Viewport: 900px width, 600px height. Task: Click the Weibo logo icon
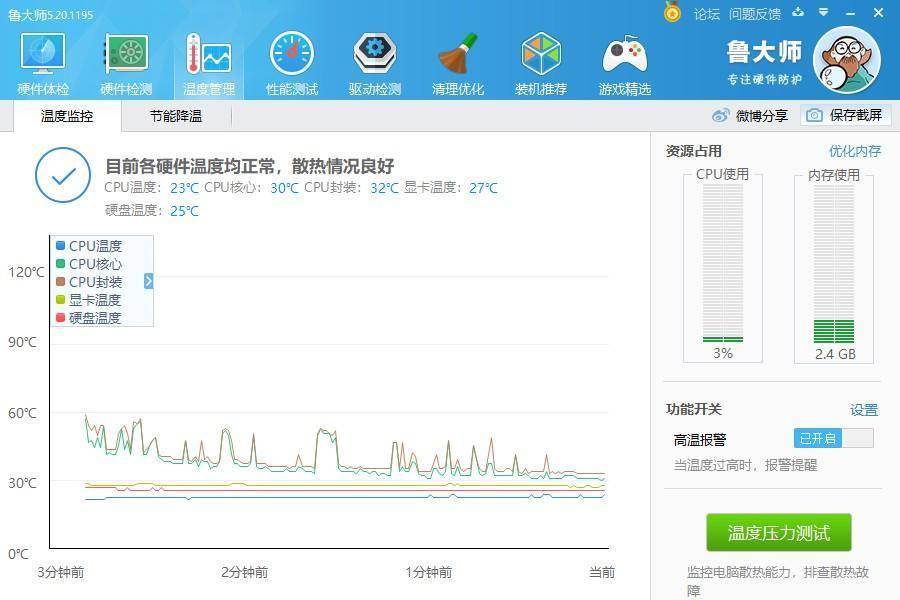point(720,115)
